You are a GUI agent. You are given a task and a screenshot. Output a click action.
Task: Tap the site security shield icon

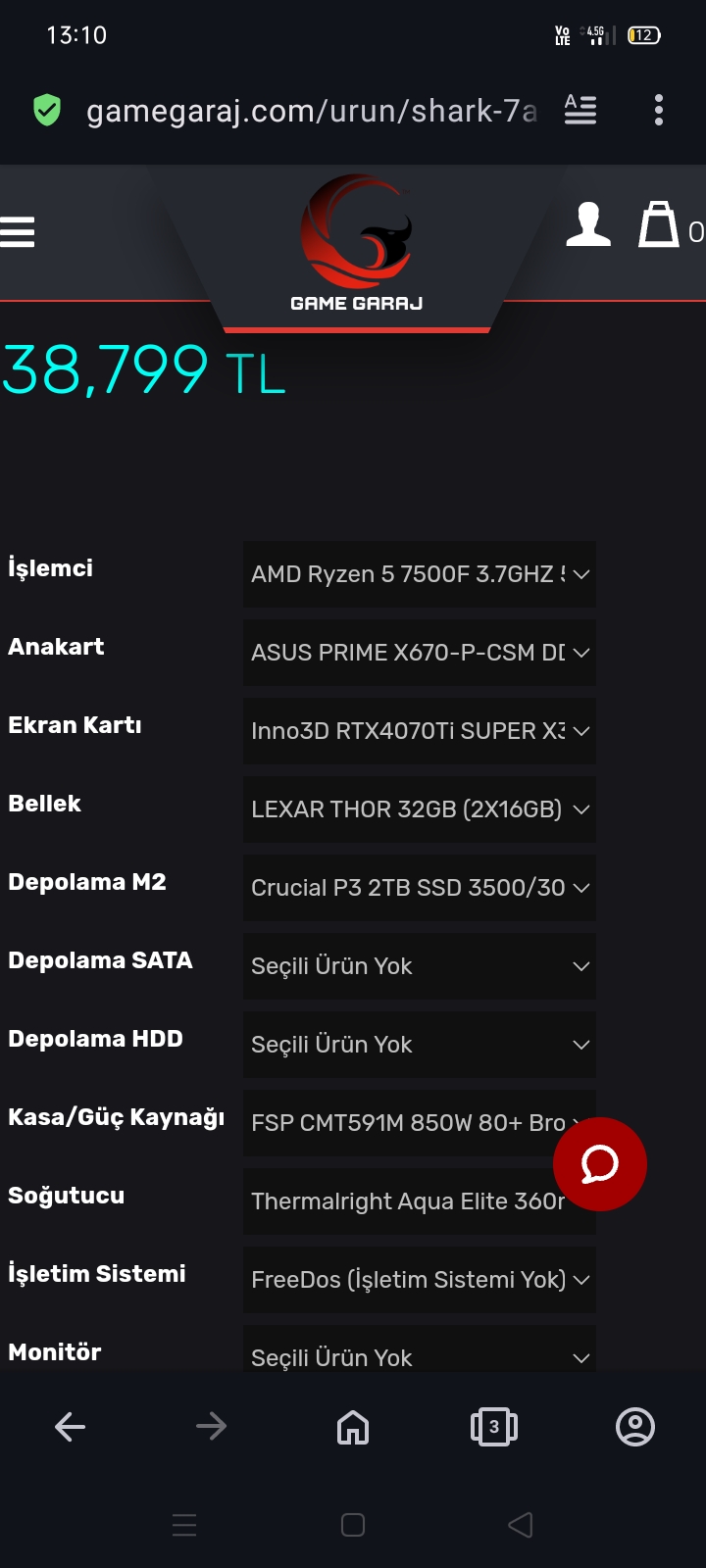(x=47, y=111)
